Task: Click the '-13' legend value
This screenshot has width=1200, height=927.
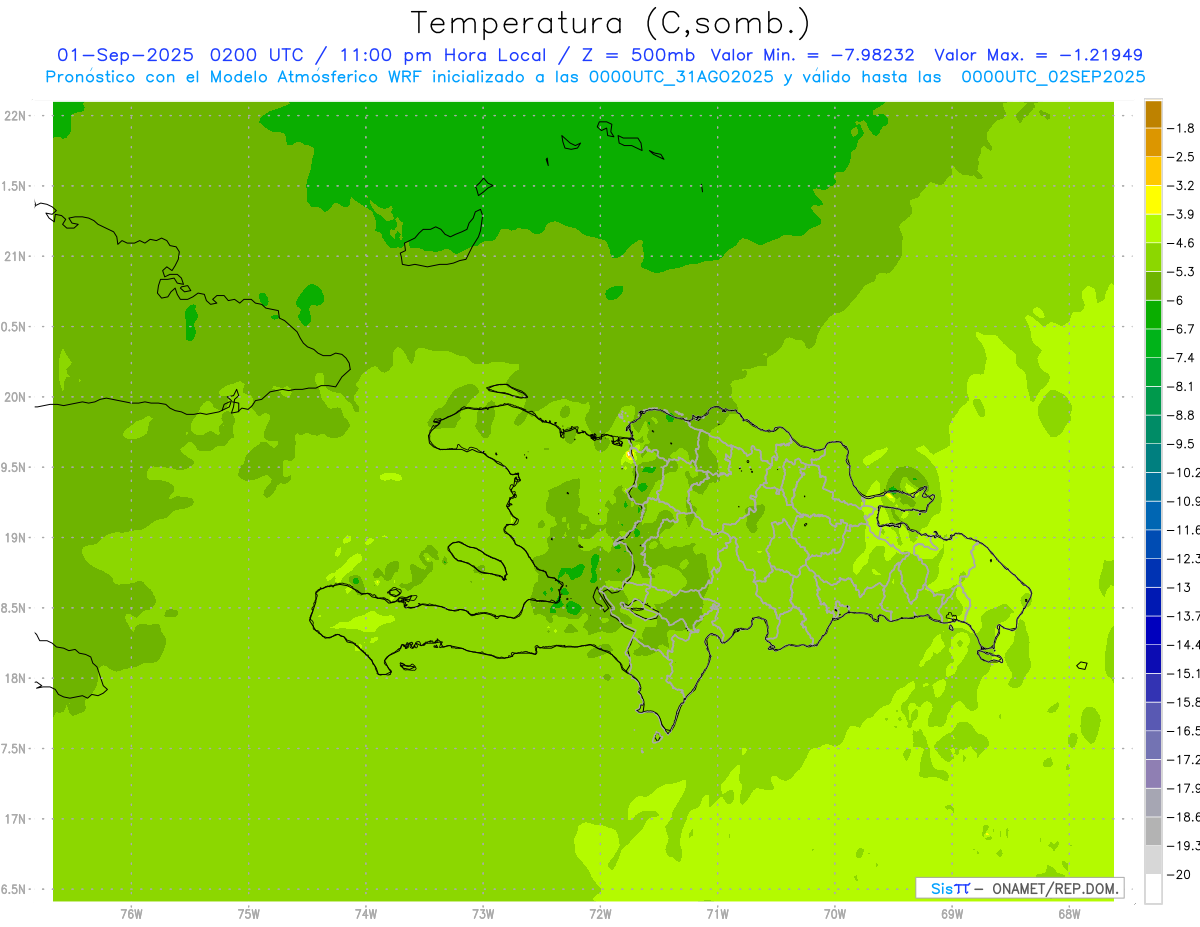Action: pyautogui.click(x=1178, y=588)
